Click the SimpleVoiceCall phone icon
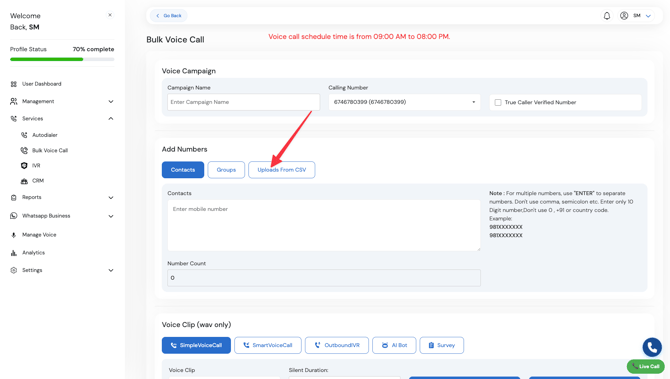This screenshot has height=379, width=670. (x=173, y=345)
